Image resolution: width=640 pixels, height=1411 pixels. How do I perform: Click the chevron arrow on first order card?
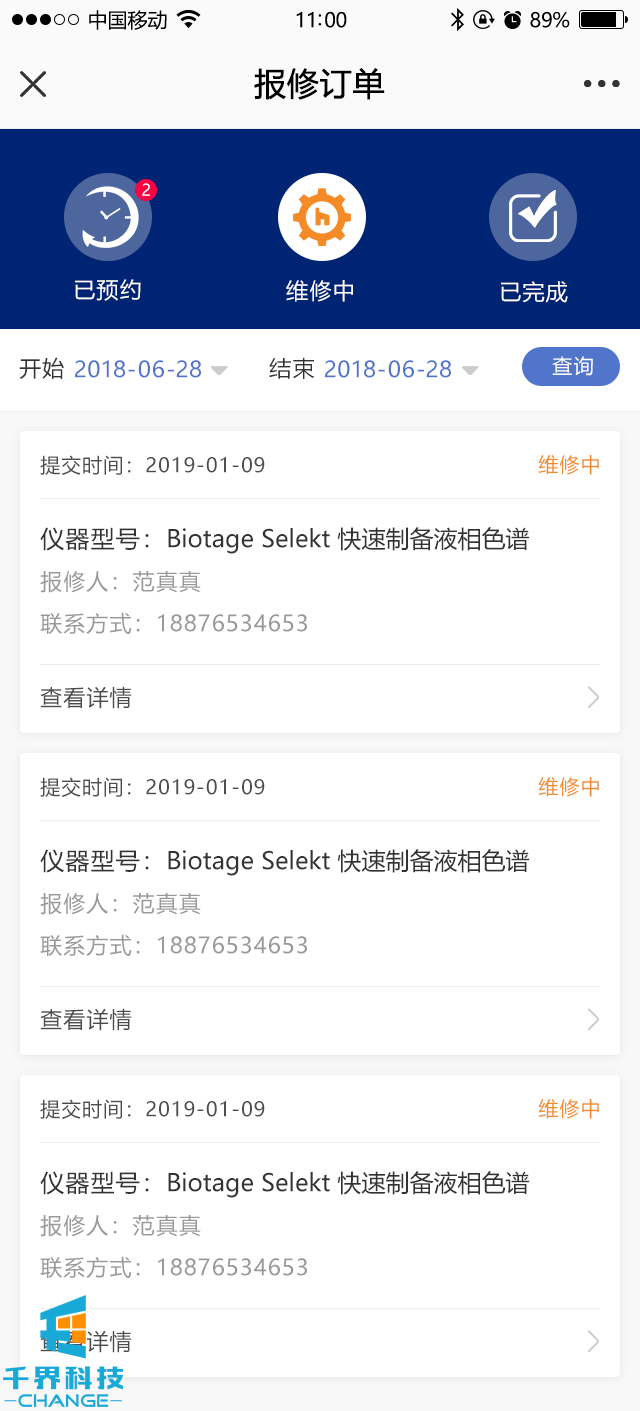pyautogui.click(x=593, y=698)
